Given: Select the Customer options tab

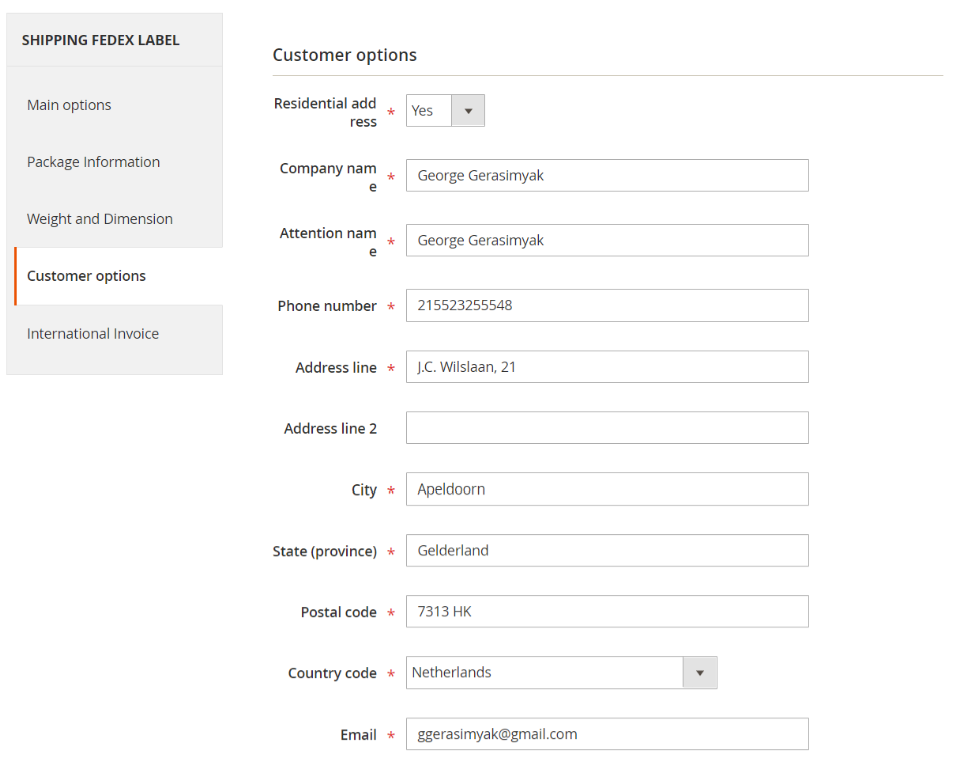Looking at the screenshot, I should (87, 276).
